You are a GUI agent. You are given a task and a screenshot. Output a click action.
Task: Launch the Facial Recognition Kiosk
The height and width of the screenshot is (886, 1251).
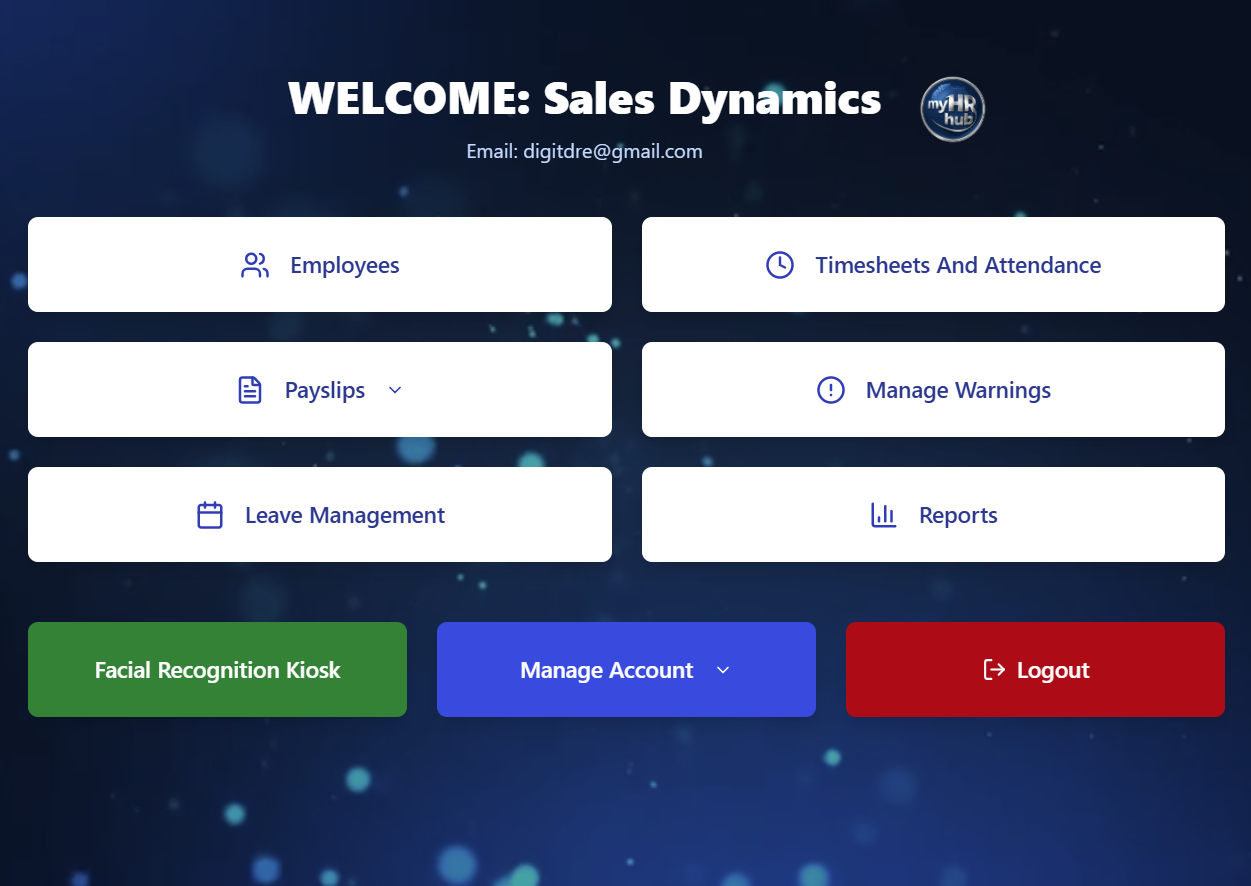[217, 670]
